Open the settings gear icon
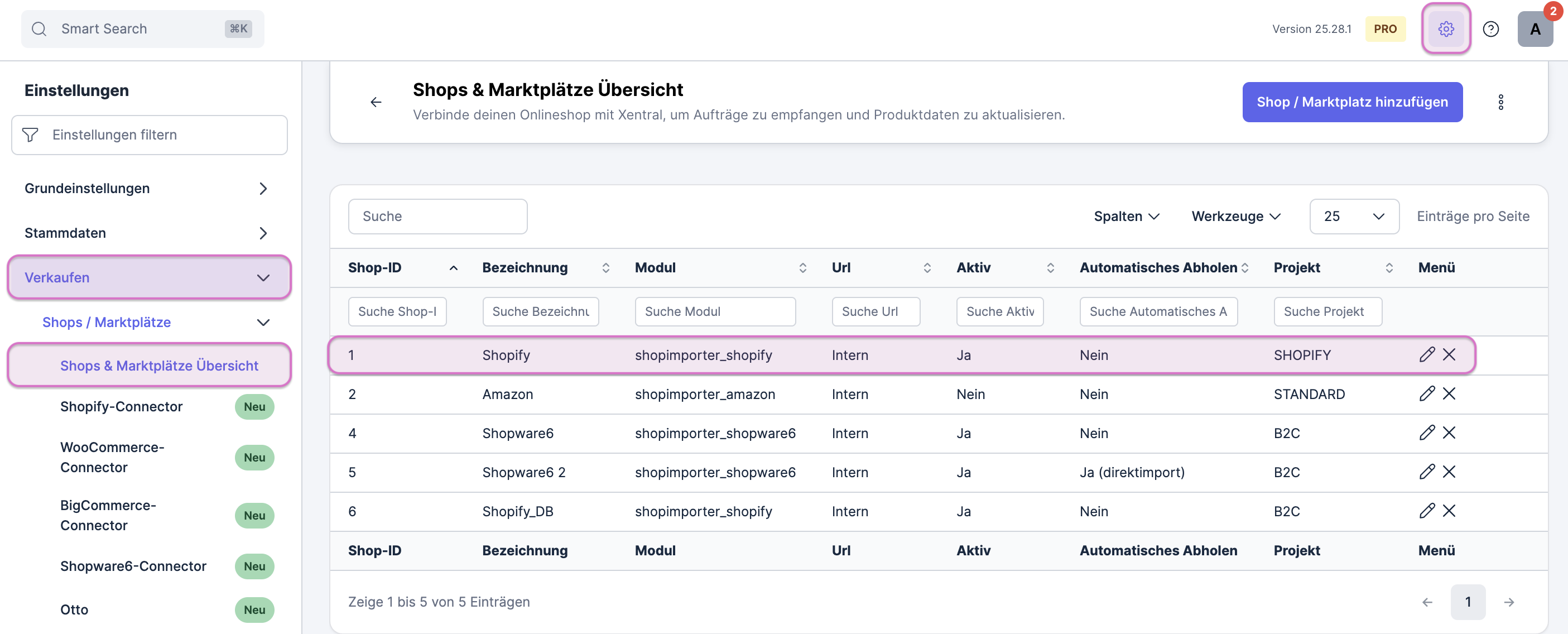1568x634 pixels. [x=1446, y=28]
